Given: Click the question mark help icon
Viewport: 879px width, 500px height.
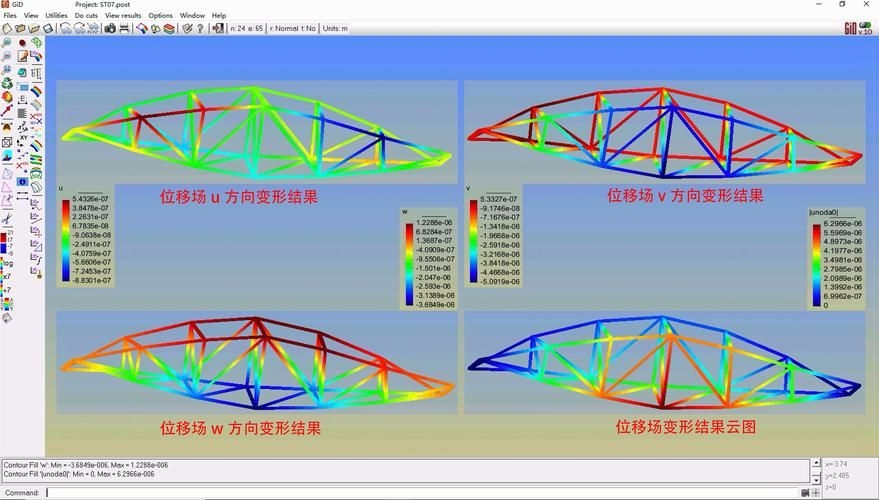Looking at the screenshot, I should [200, 29].
